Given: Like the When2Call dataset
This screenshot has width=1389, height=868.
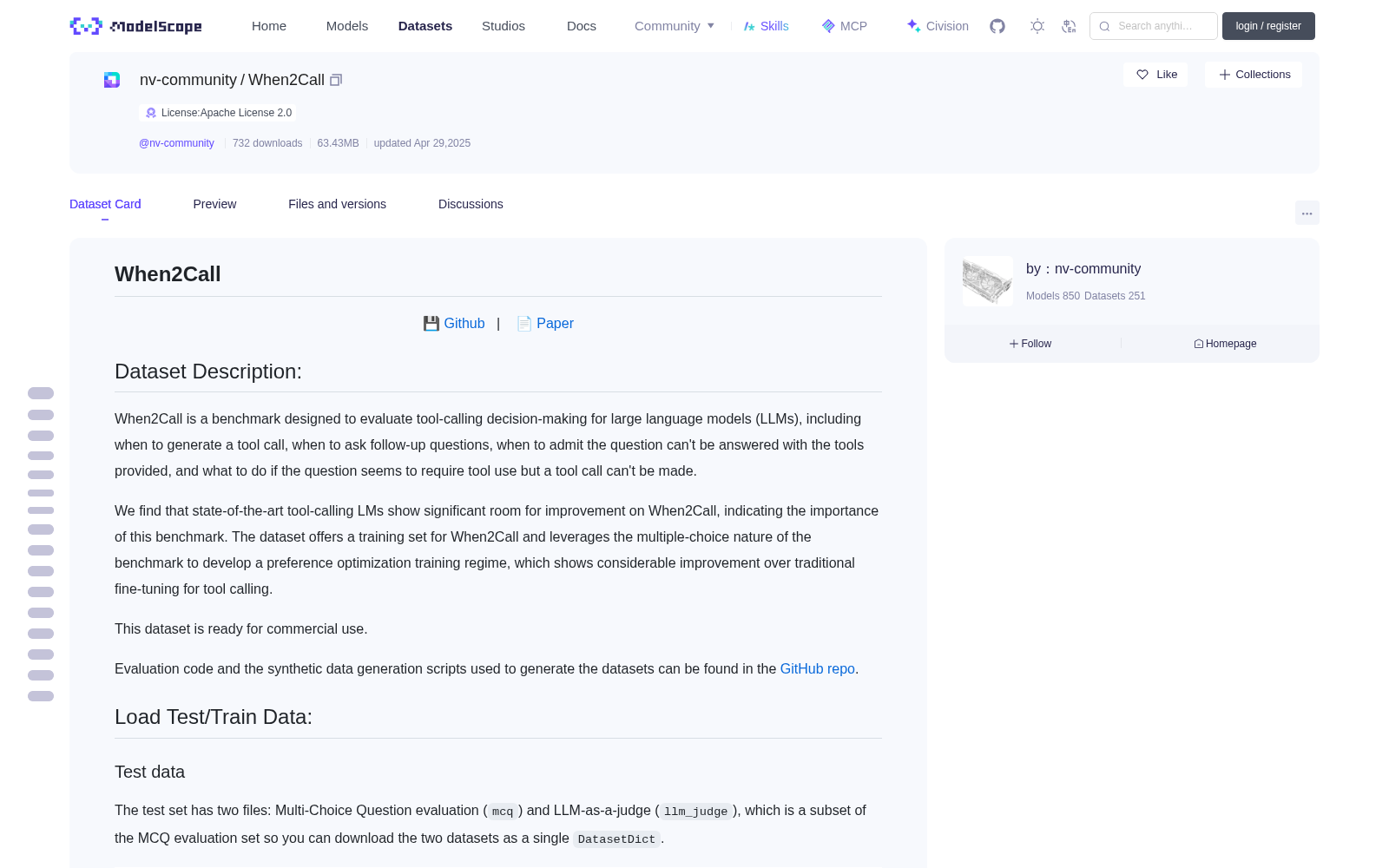Looking at the screenshot, I should 1155,75.
